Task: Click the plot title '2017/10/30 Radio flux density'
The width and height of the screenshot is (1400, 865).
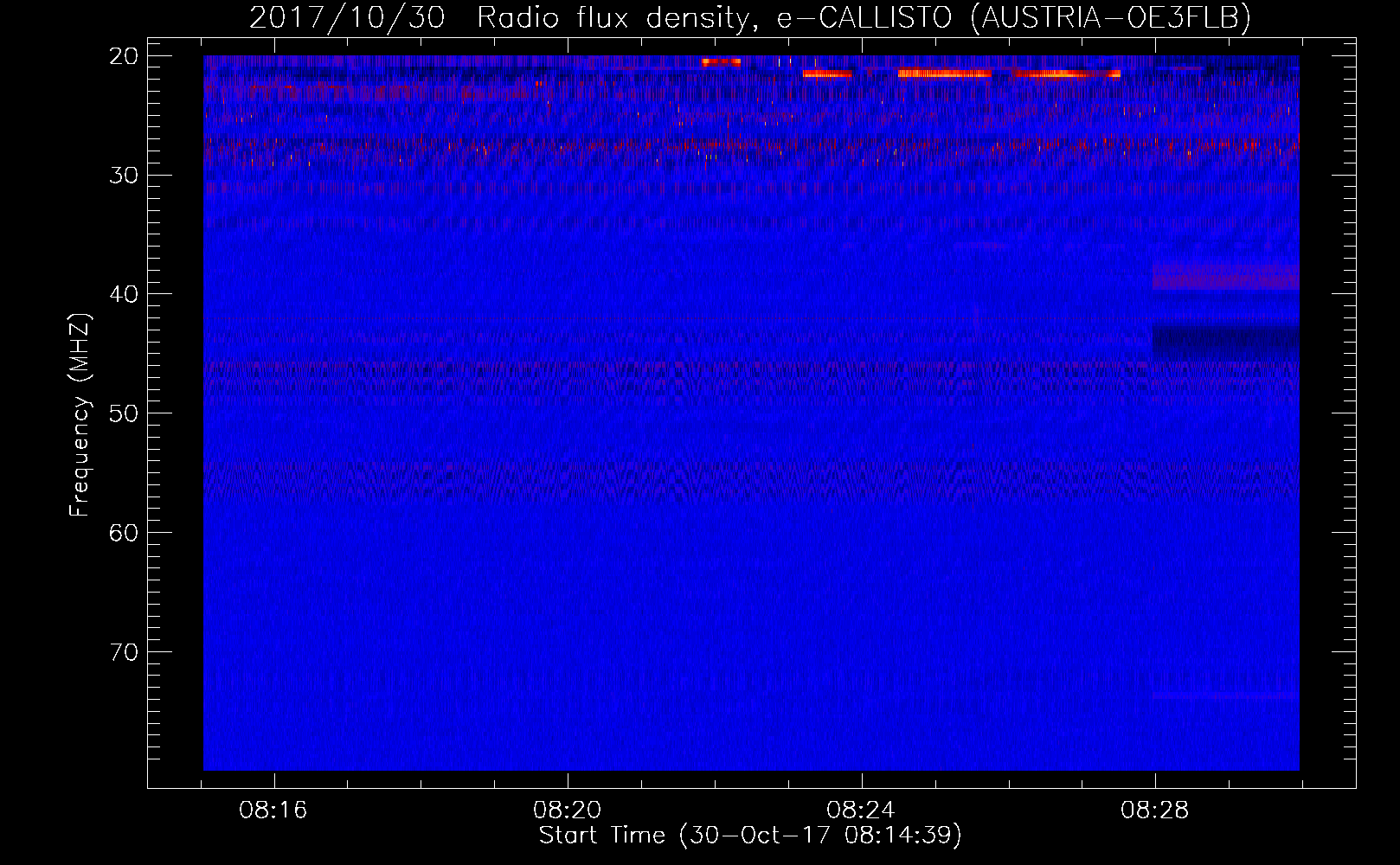Action: [x=499, y=17]
